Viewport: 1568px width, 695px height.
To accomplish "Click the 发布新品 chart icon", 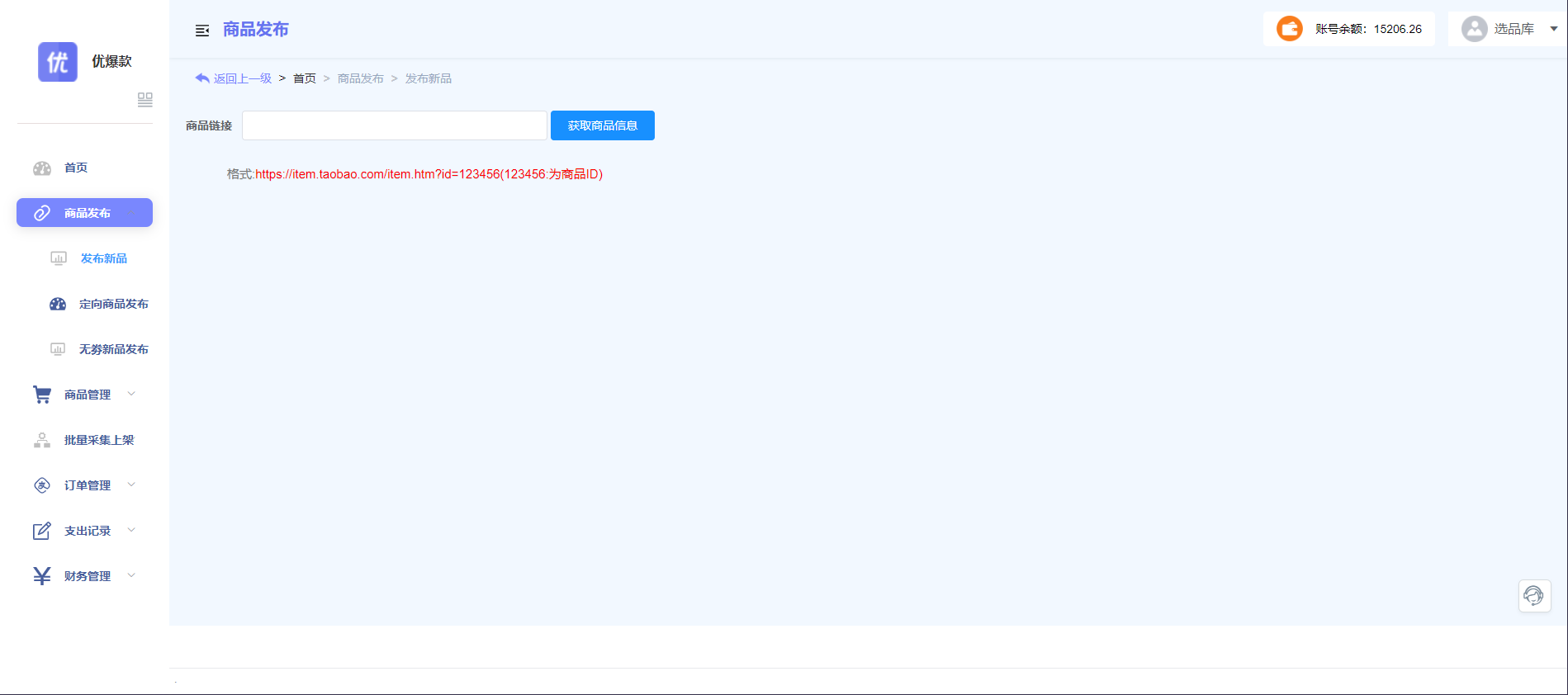I will tap(59, 258).
